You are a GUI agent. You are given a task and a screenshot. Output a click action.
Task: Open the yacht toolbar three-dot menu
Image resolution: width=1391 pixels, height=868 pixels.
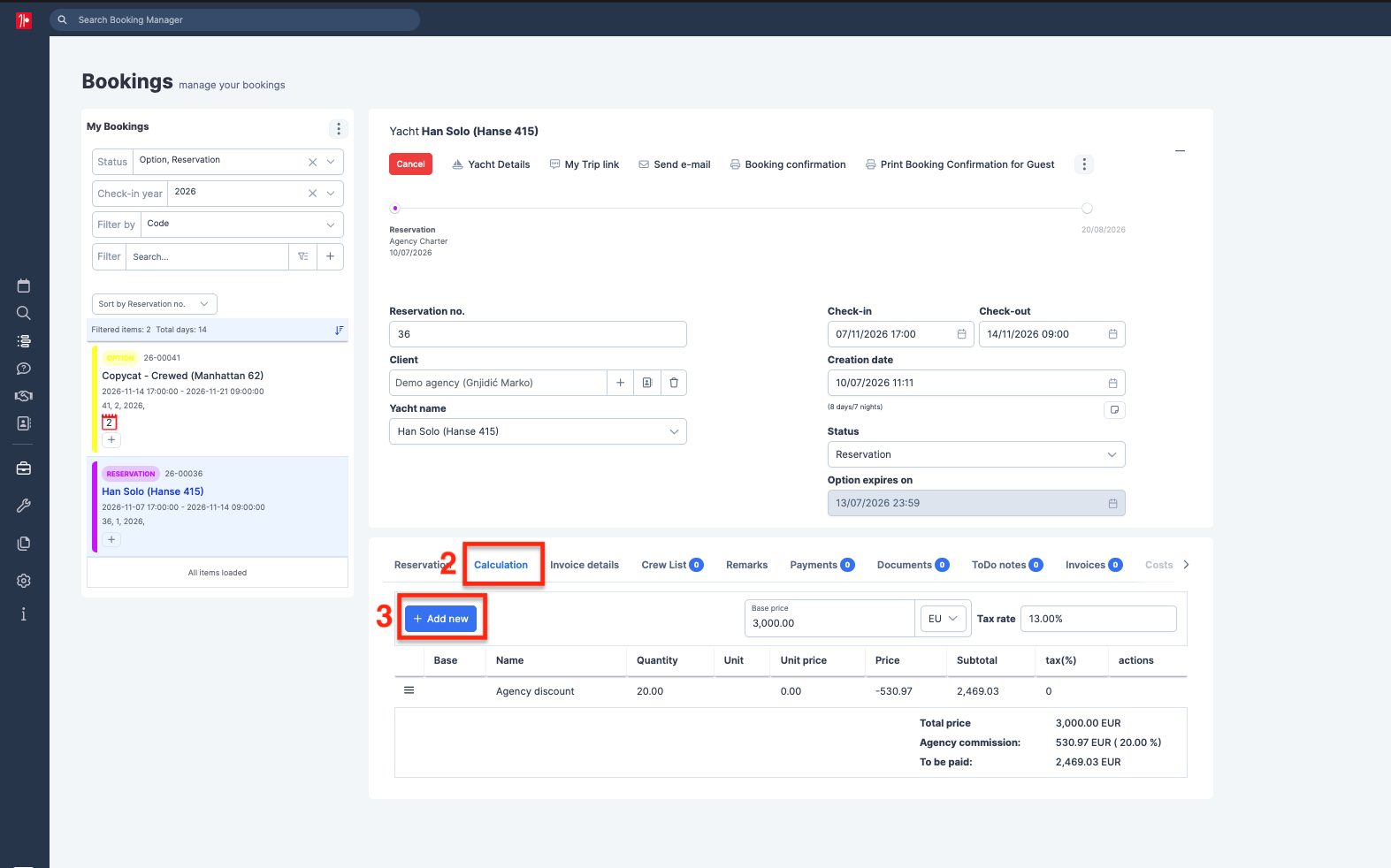1084,164
